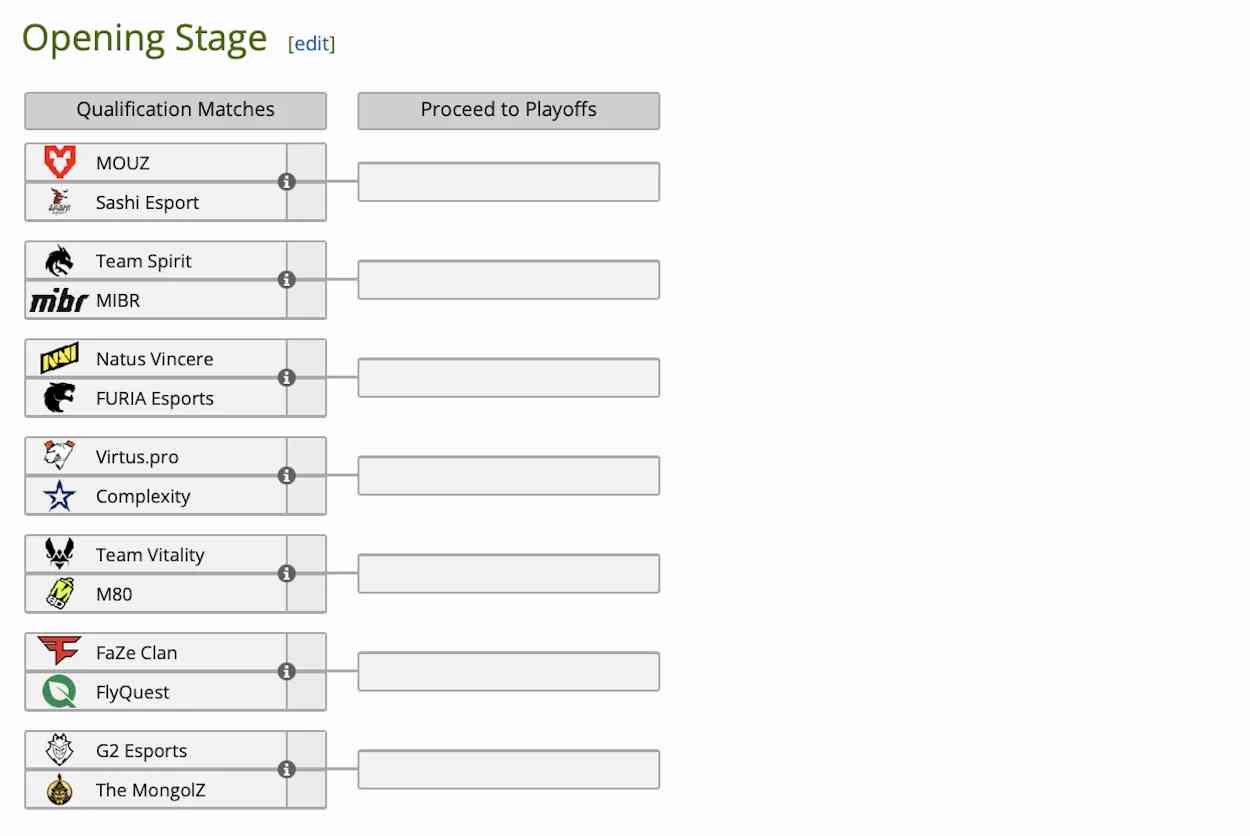
Task: Open info popup for G2 vs MongolZ
Action: coord(287,770)
